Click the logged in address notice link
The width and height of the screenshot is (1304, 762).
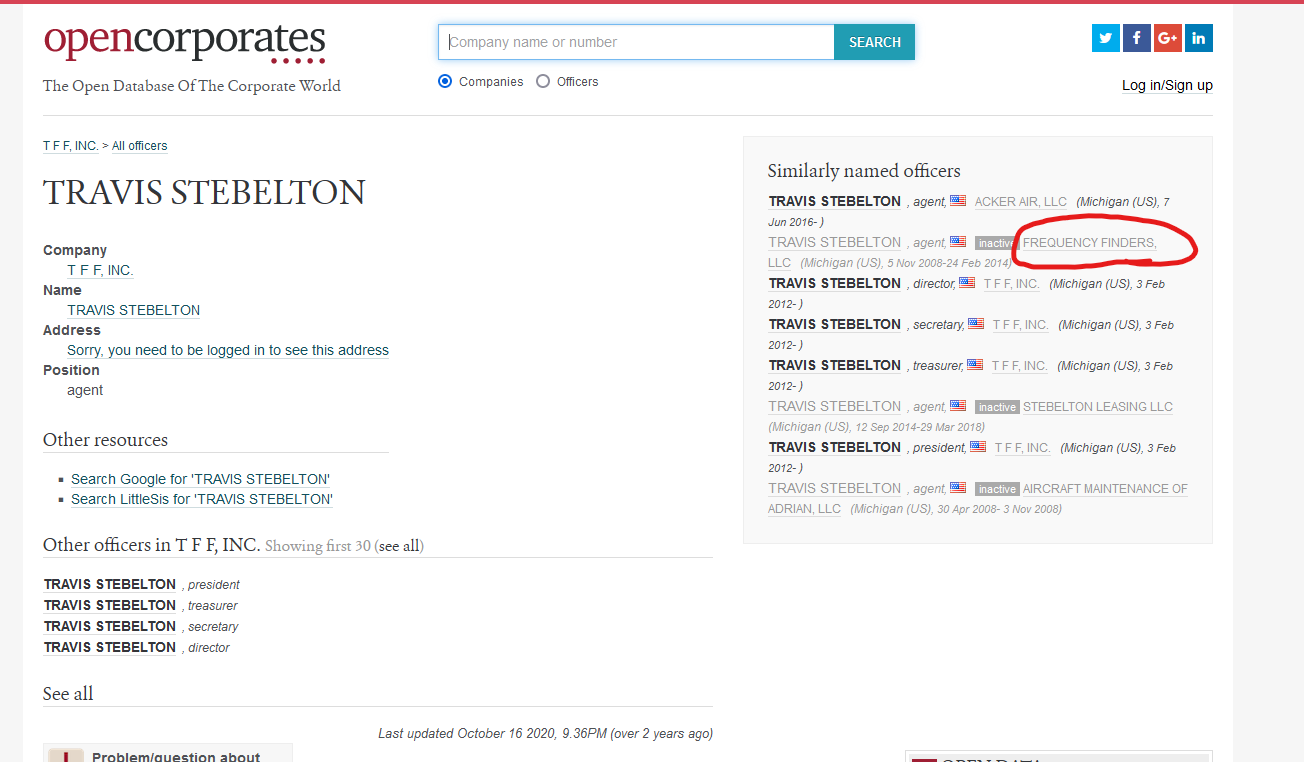pos(228,350)
